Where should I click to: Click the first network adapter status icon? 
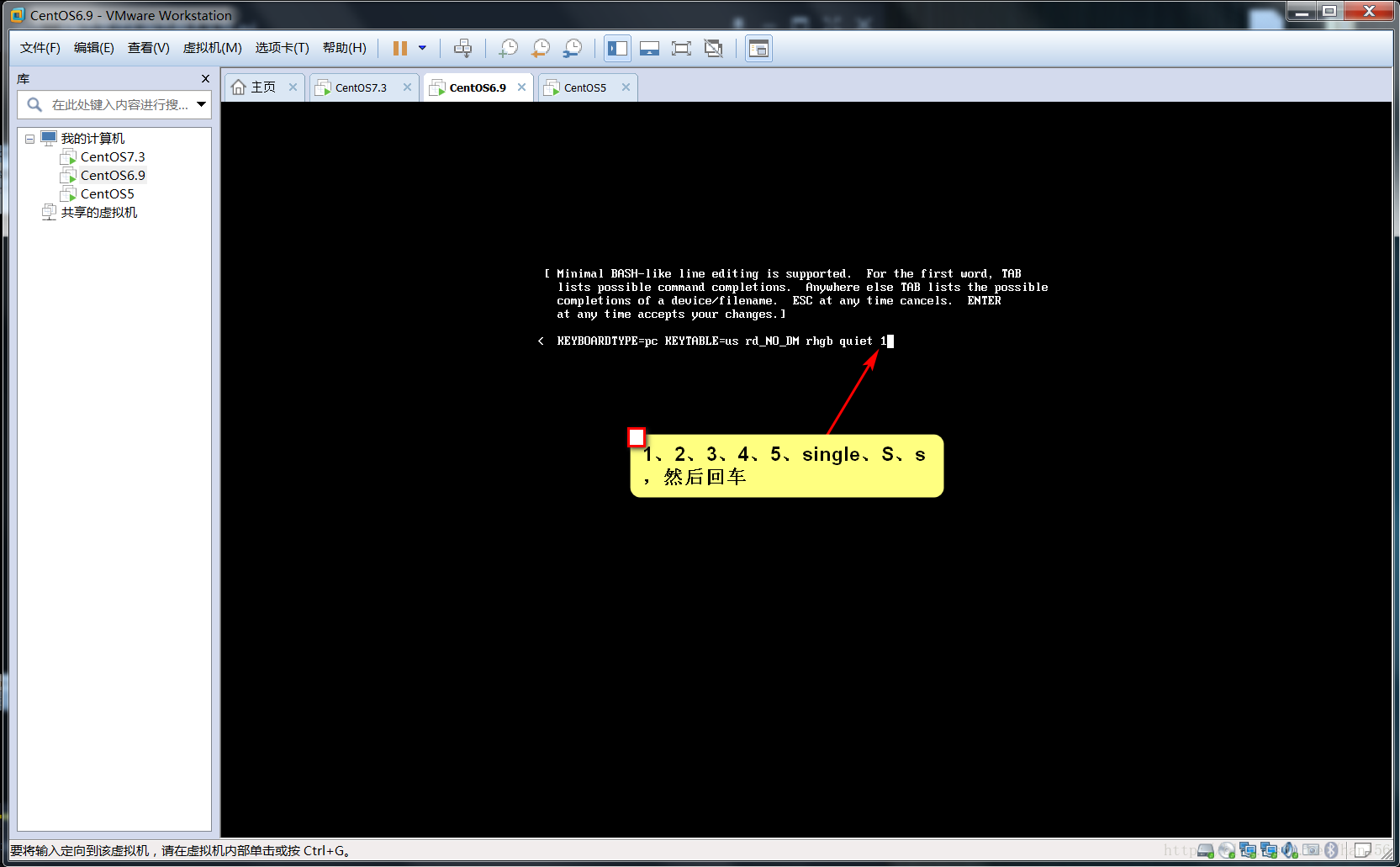[x=1248, y=851]
